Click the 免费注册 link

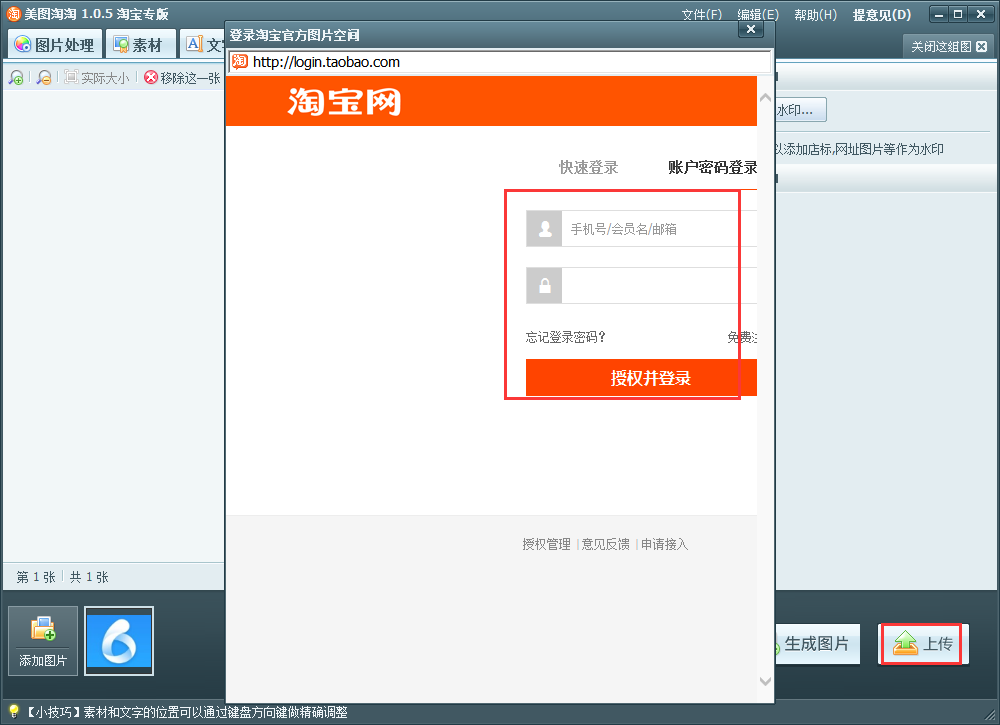(742, 337)
